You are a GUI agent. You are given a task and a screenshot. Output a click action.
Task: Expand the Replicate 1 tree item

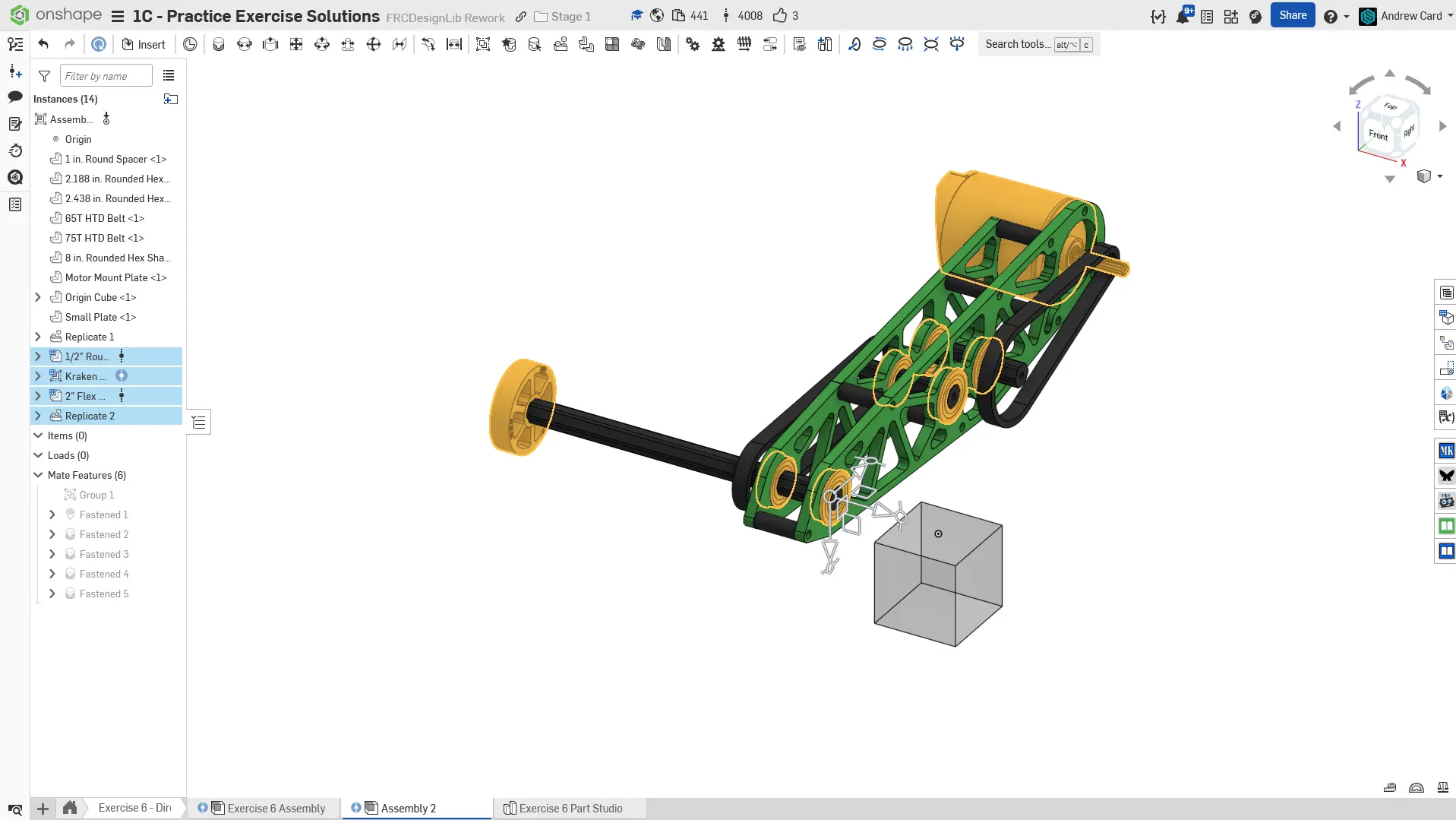38,337
